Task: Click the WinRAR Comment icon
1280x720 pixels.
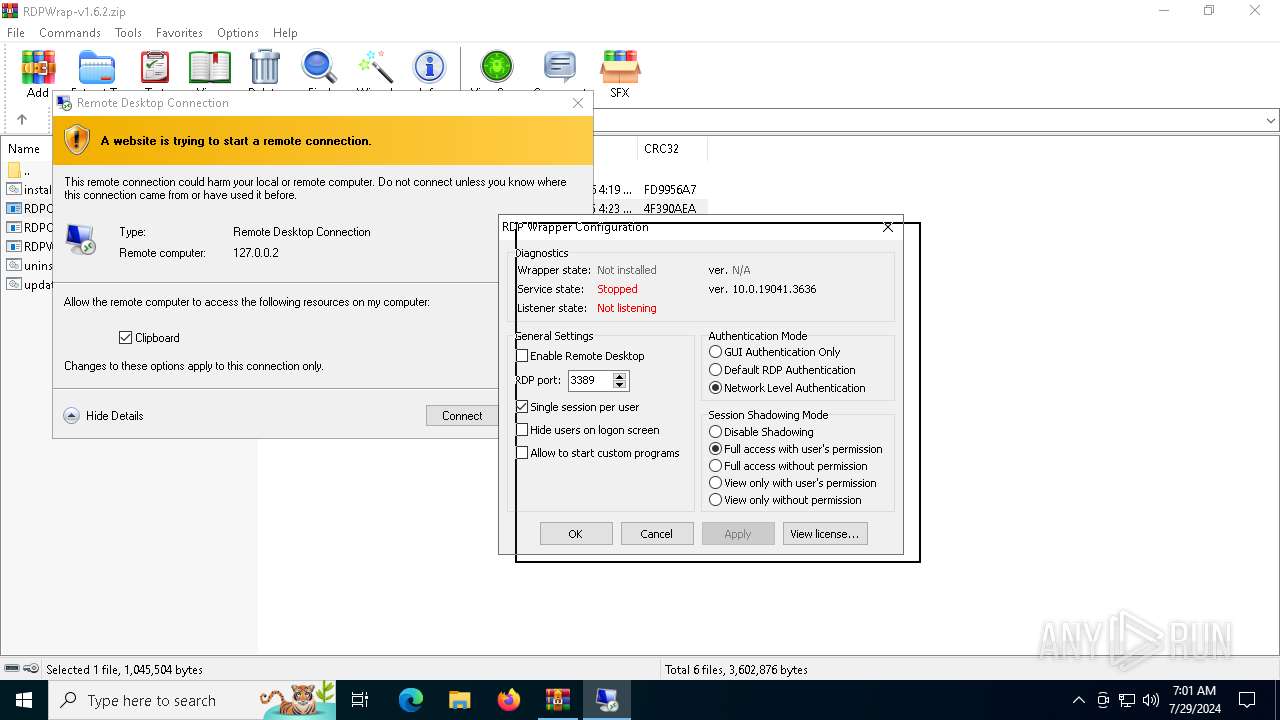Action: (560, 68)
